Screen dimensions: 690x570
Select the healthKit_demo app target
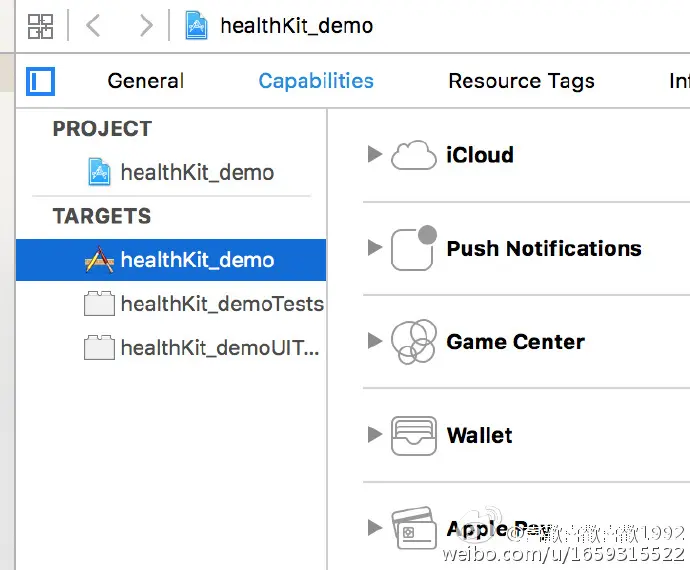171,260
